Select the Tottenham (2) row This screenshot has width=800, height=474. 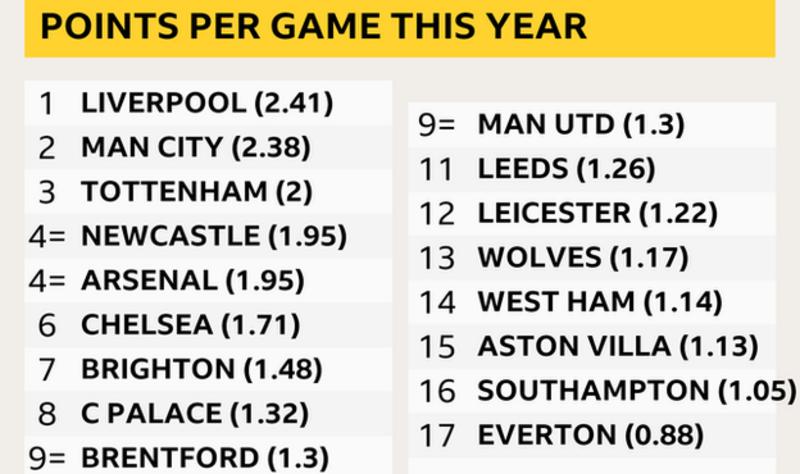click(x=197, y=192)
